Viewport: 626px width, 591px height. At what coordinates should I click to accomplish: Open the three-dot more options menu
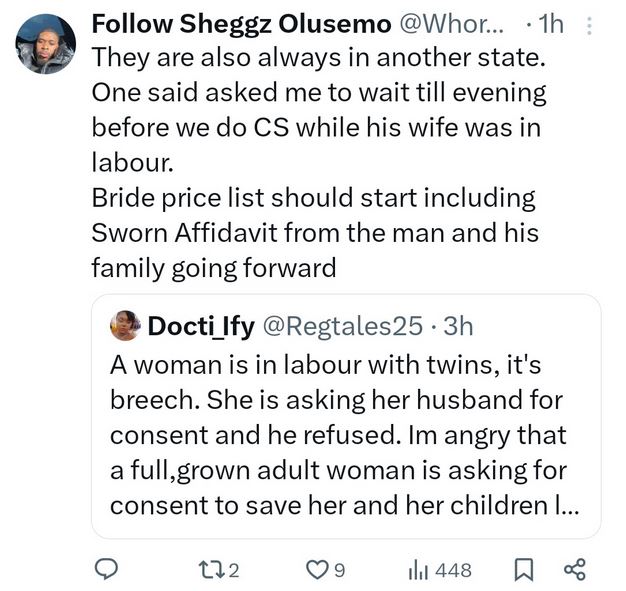click(589, 25)
